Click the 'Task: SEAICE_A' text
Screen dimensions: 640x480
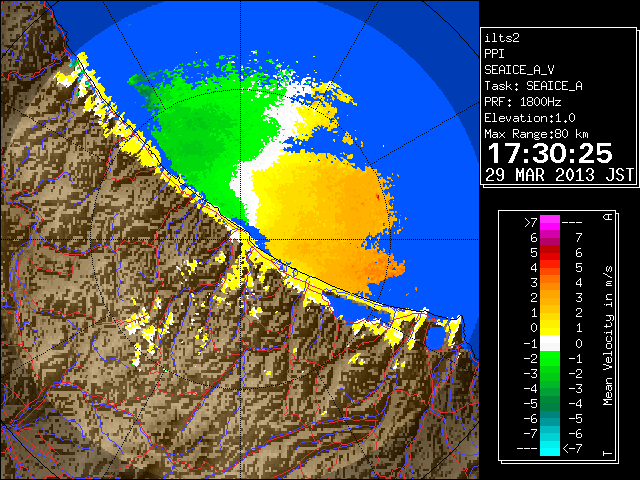pyautogui.click(x=533, y=86)
